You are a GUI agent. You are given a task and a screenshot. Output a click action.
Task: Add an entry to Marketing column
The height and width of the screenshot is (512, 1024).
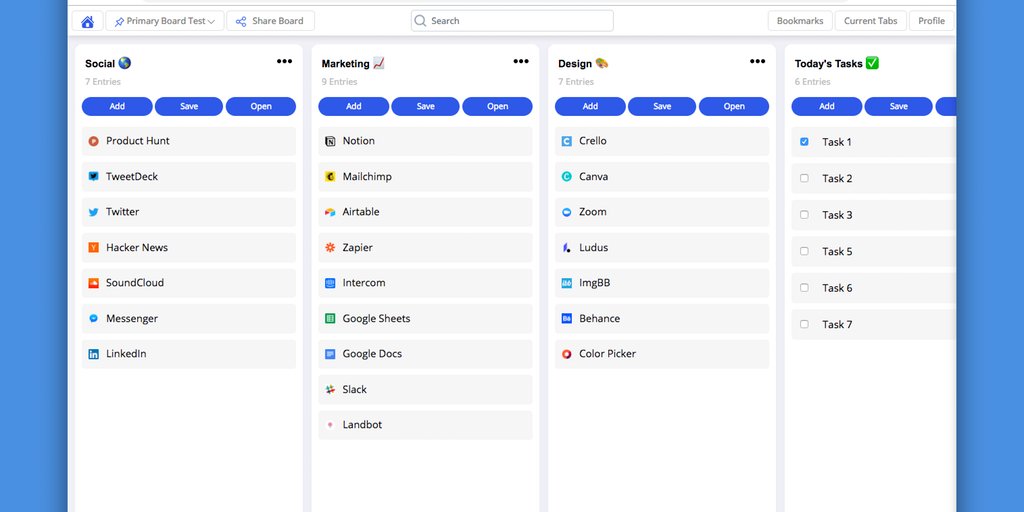click(x=353, y=106)
